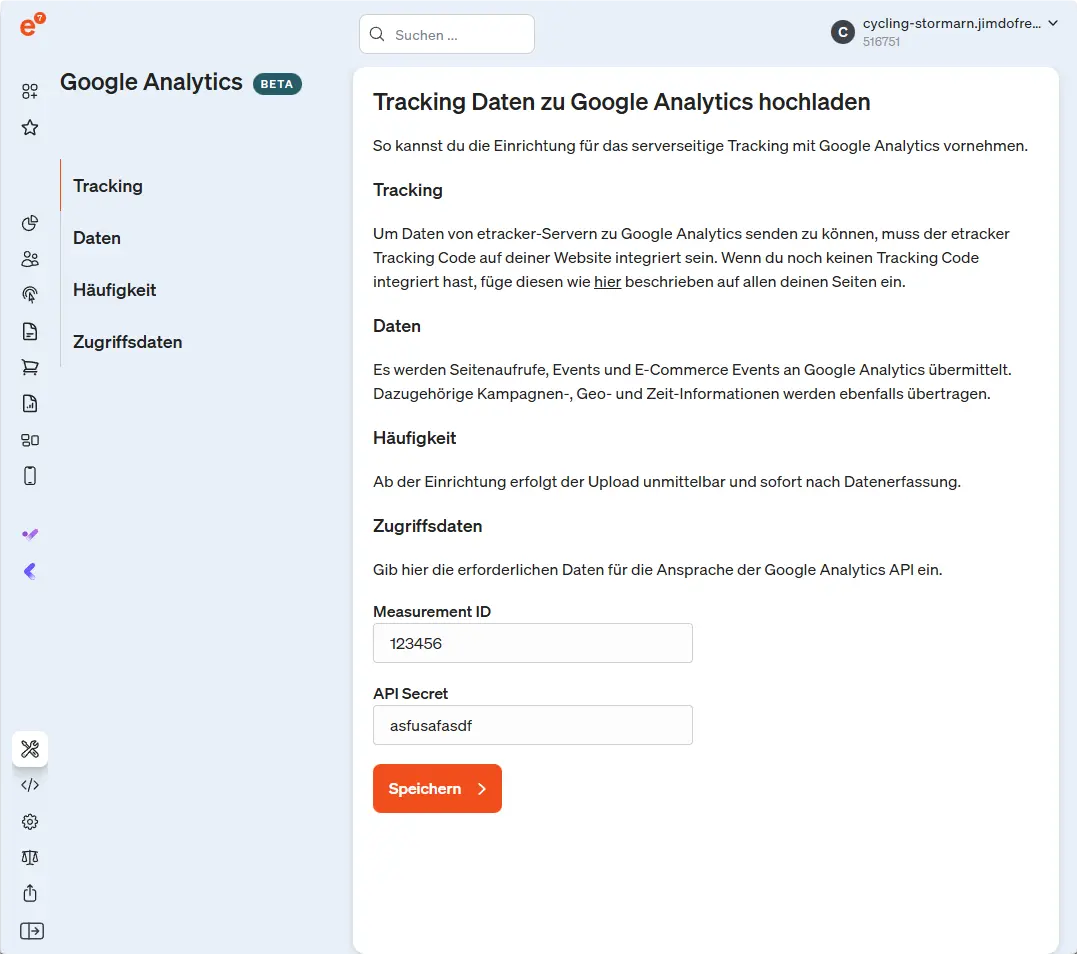1077x954 pixels.
Task: Expand the sidebar panel toggle icon
Action: point(31,931)
